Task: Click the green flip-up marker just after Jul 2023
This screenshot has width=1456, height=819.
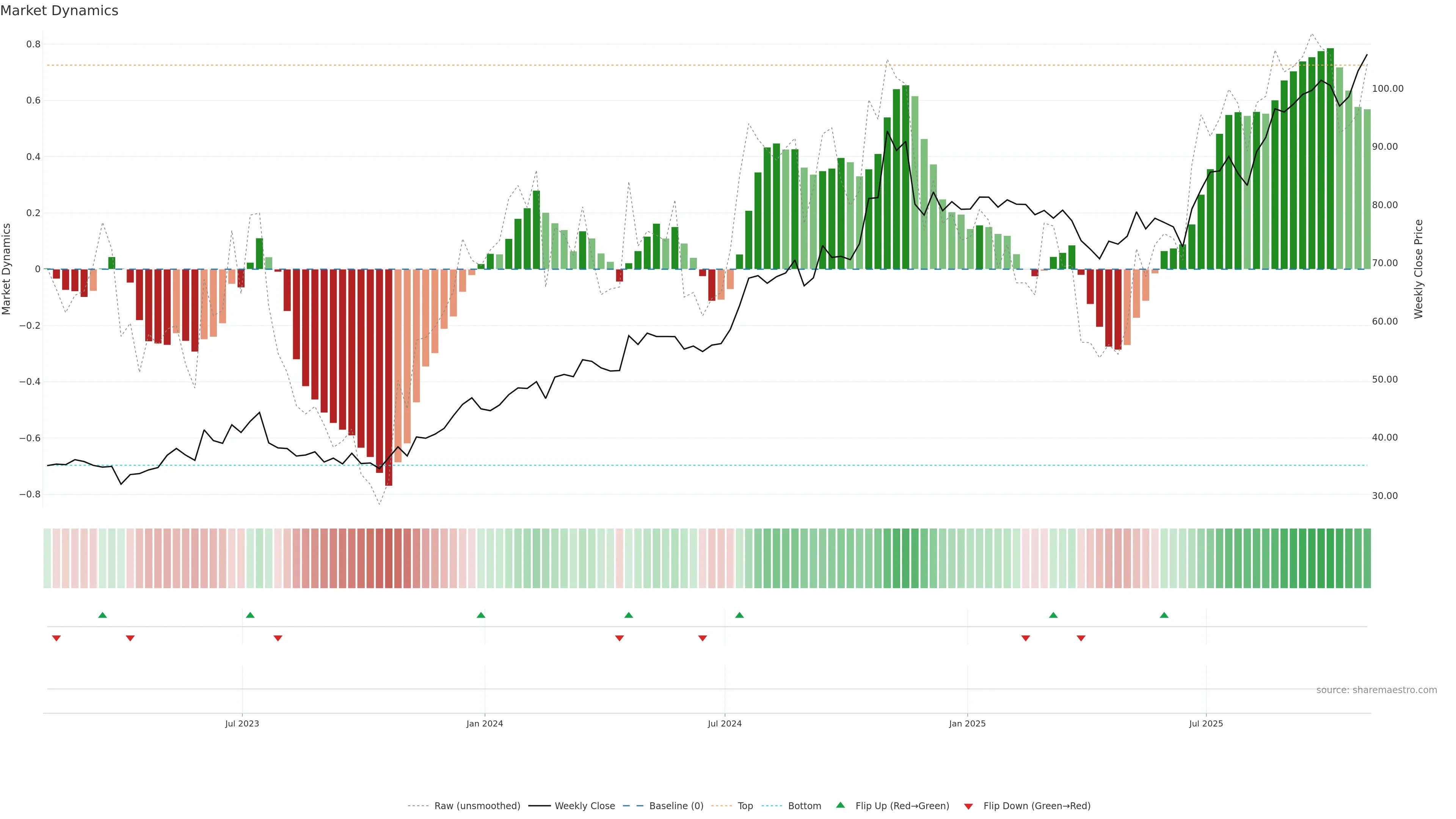Action: pos(250,615)
